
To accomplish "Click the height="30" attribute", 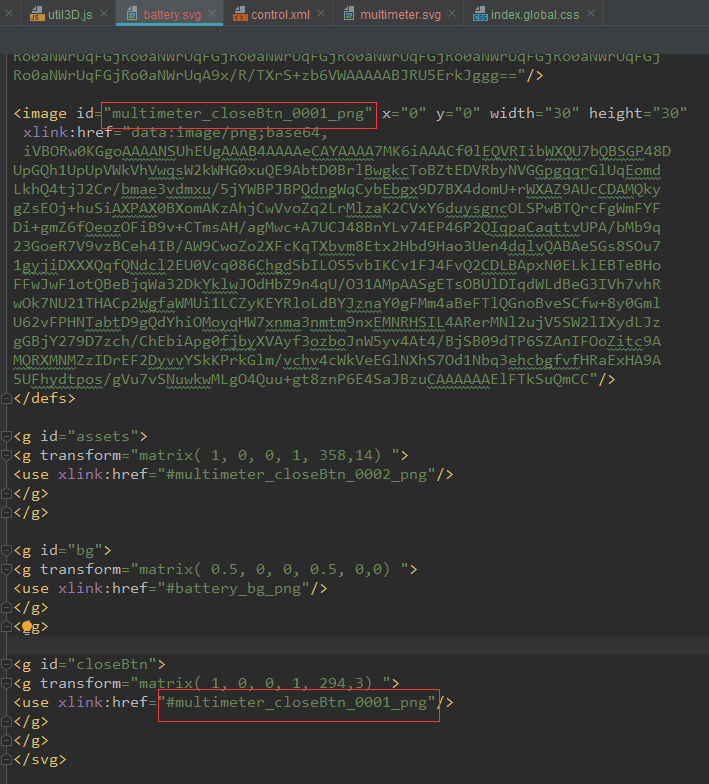I will (638, 114).
